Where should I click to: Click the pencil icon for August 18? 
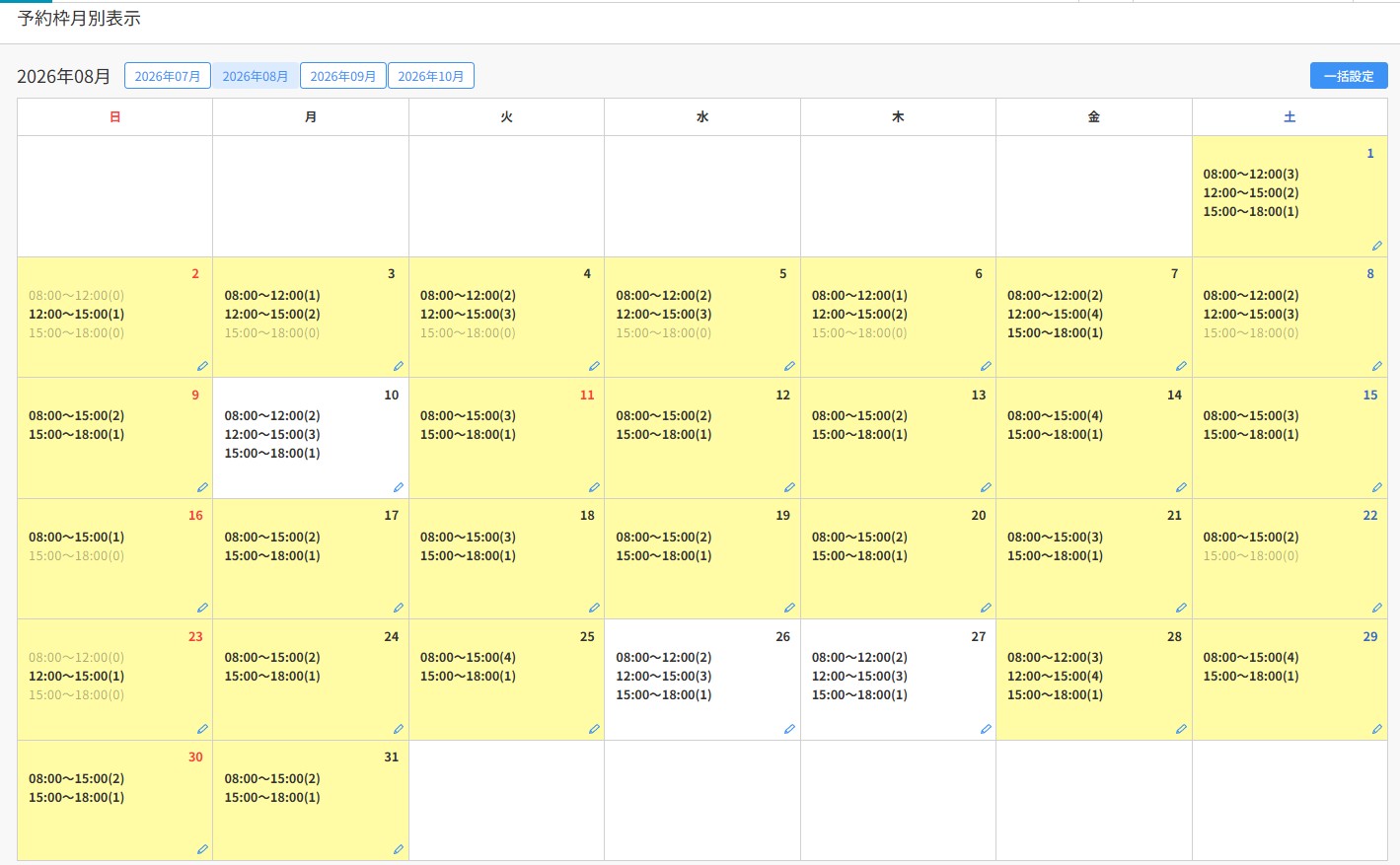pyautogui.click(x=594, y=608)
